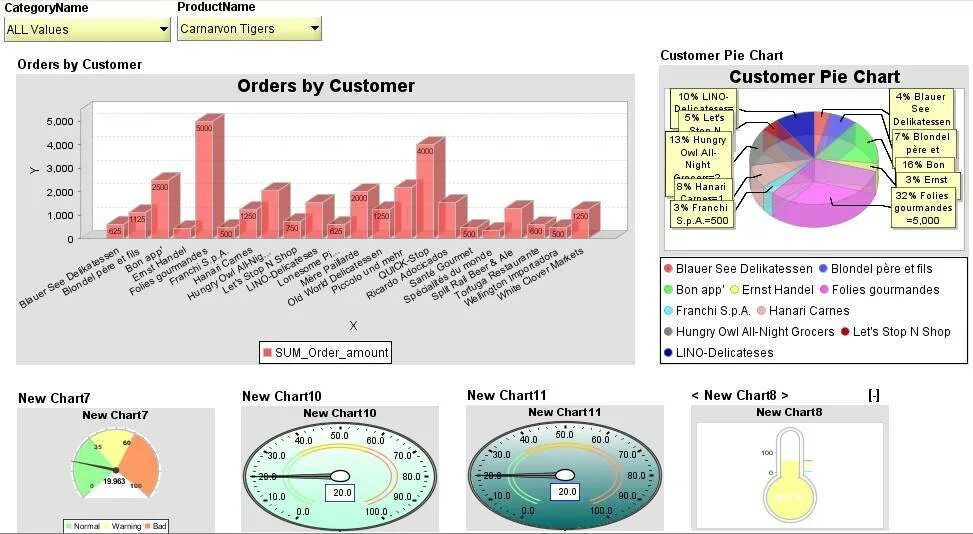Click the 3% Ernst pie label
The image size is (973, 534).
tap(926, 180)
